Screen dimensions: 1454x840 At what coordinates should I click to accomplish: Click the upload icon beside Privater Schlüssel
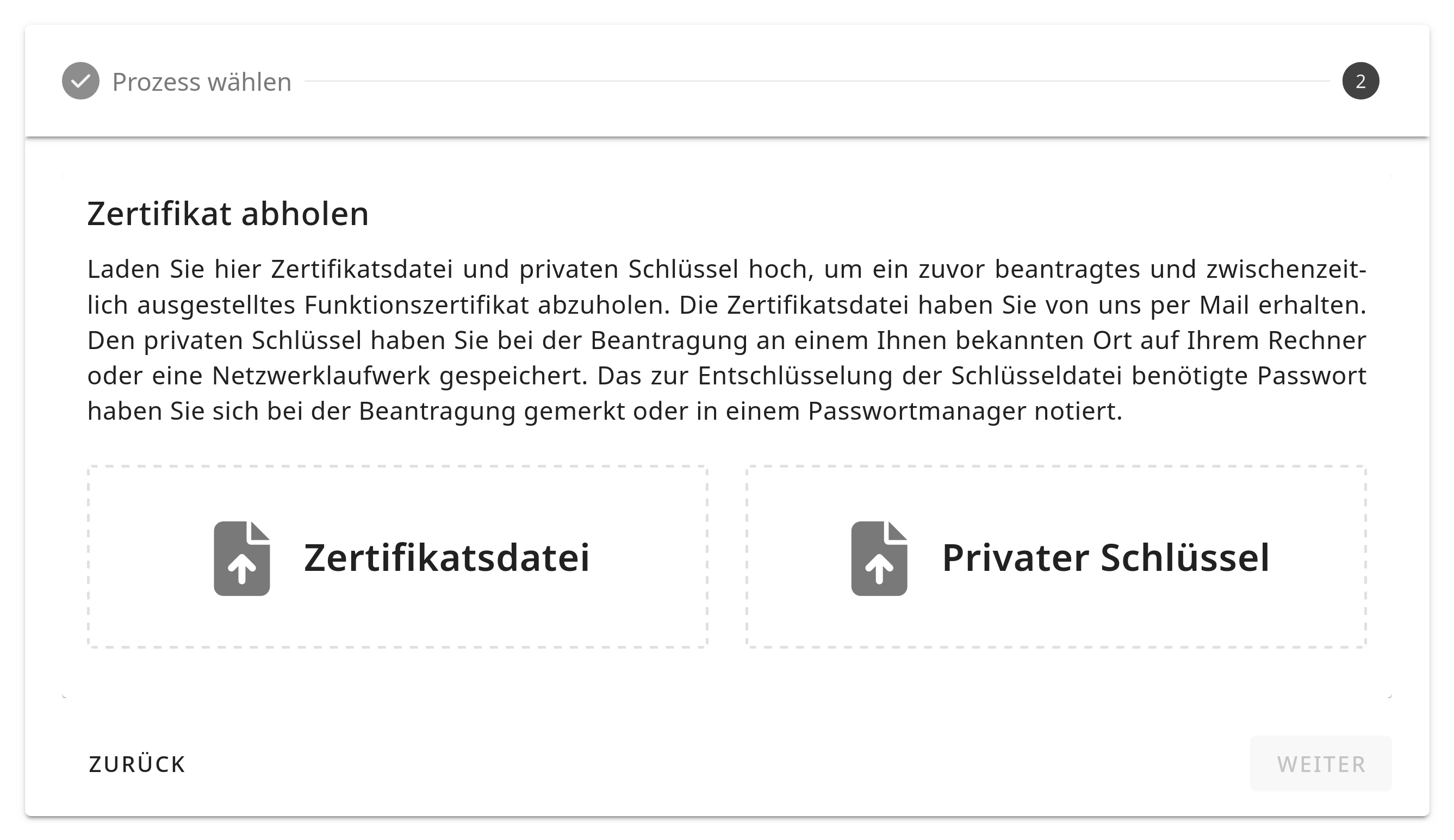(x=879, y=558)
